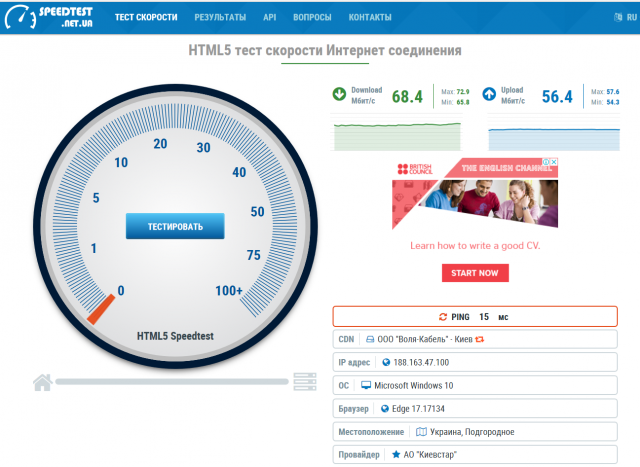Click the monitor icon next to Microsoft Windows 10

point(366,385)
